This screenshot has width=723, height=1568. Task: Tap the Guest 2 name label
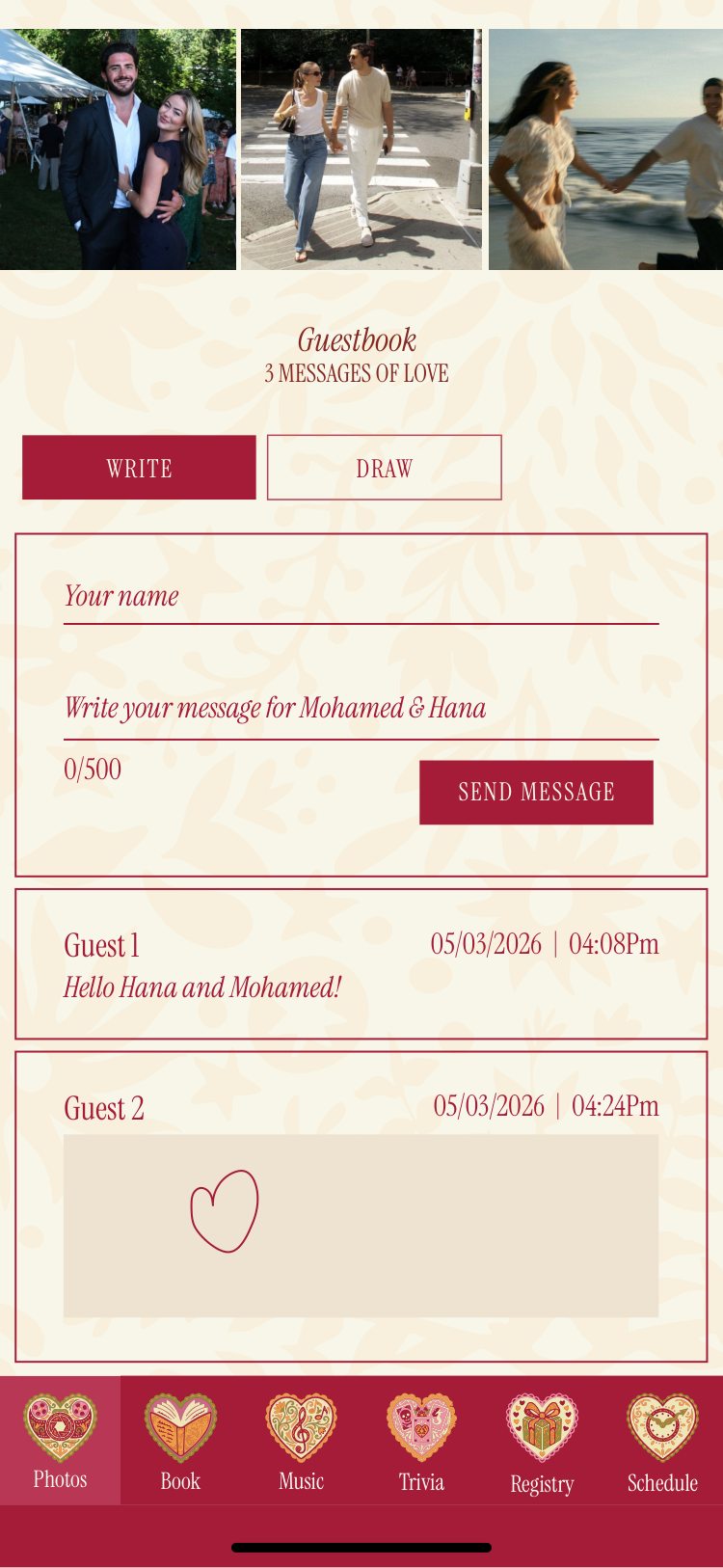pos(104,1109)
